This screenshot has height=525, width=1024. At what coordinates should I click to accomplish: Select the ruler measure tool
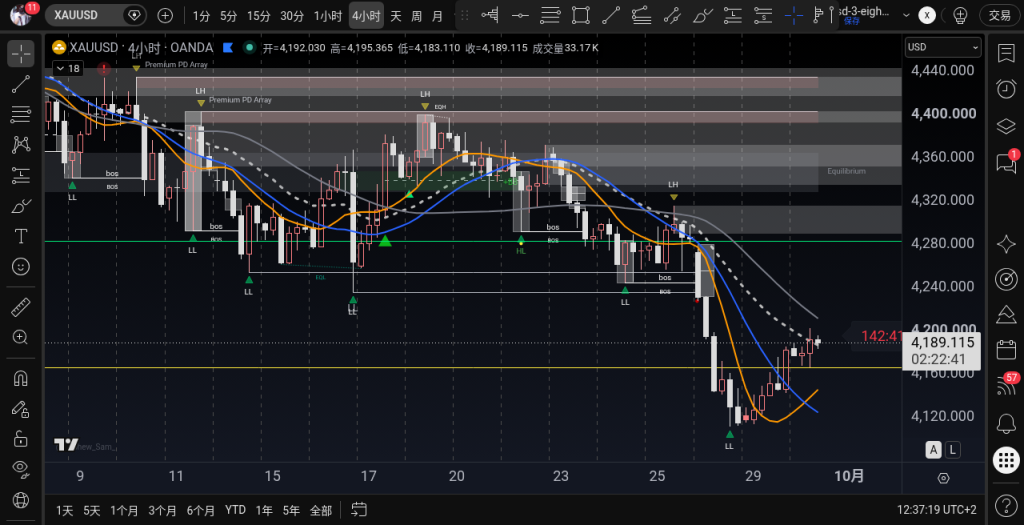coord(21,306)
